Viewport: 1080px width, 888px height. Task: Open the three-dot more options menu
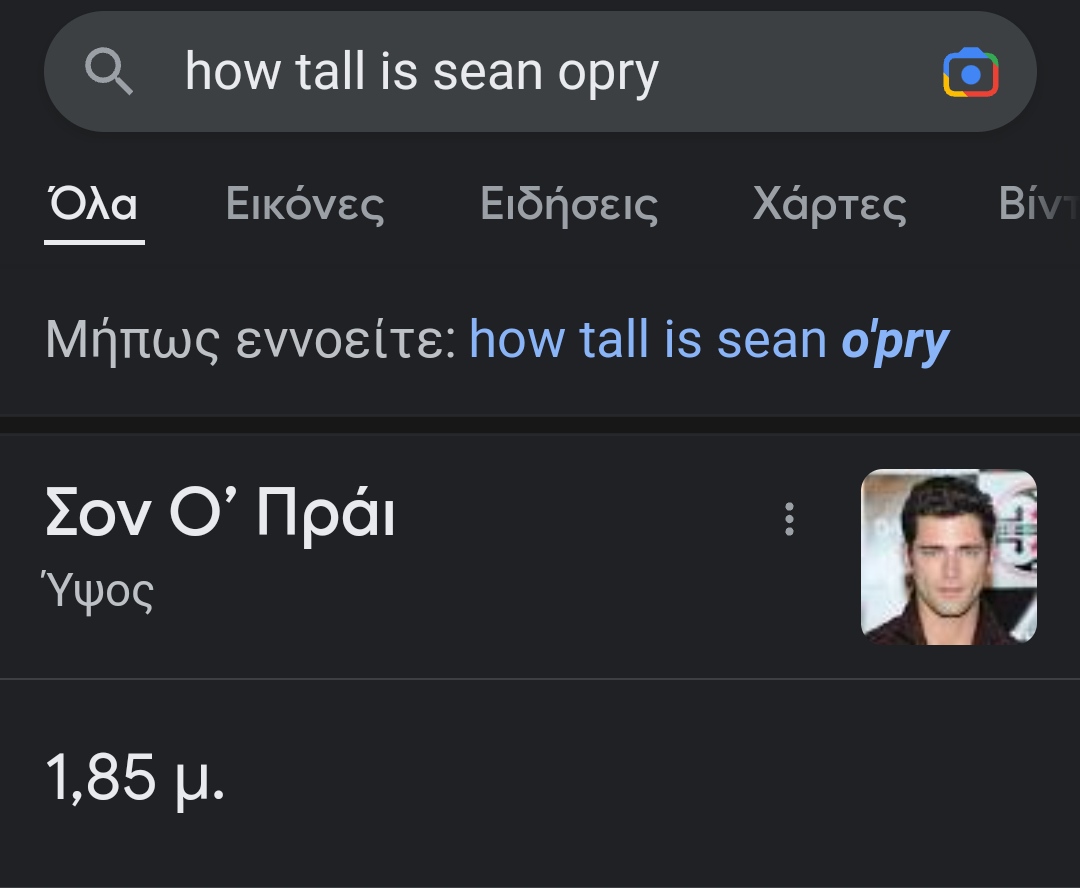pos(789,519)
